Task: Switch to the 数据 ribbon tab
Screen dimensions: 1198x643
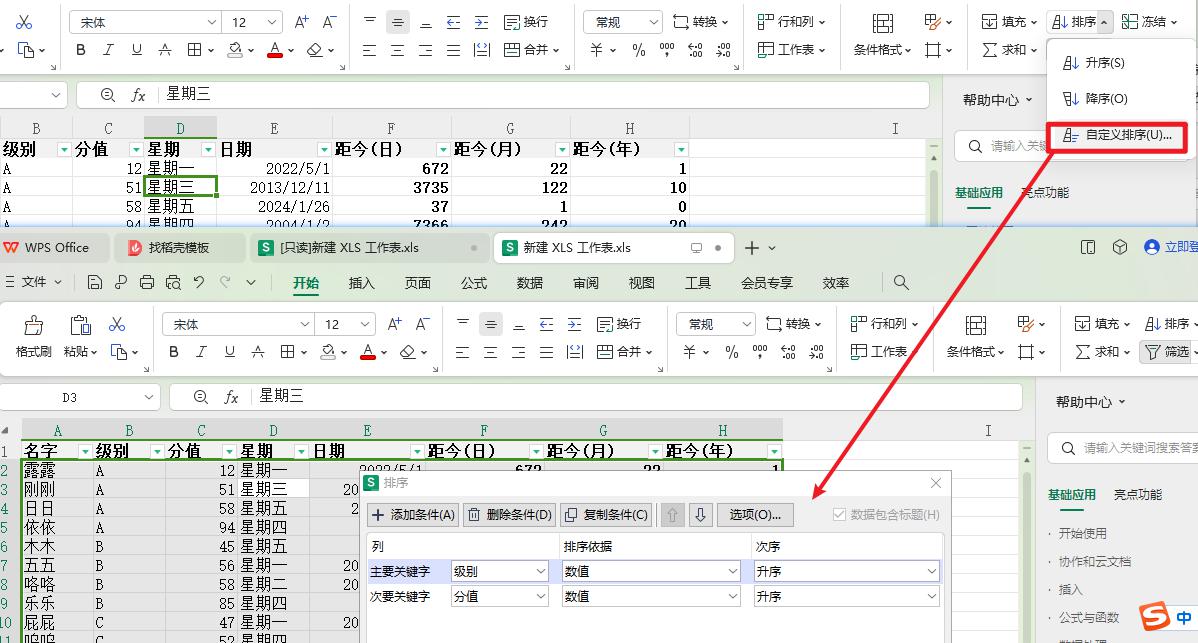Action: (529, 283)
